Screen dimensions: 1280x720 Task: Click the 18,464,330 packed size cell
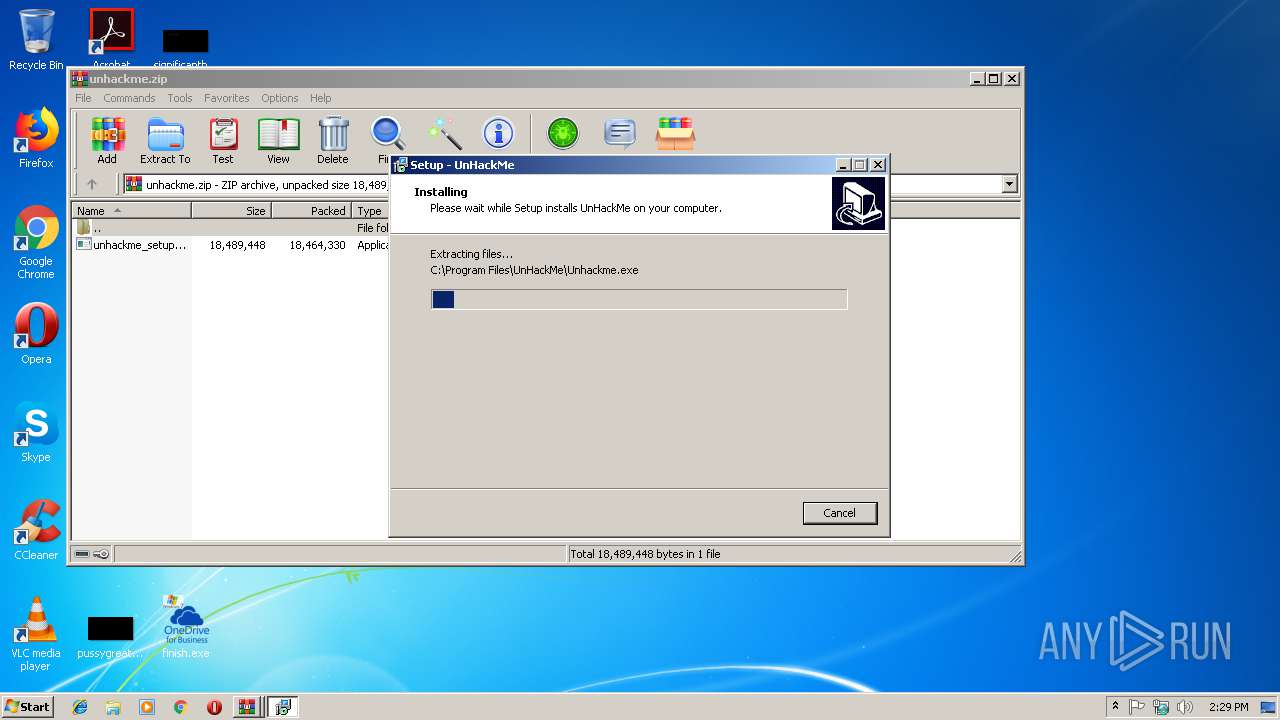tap(317, 244)
